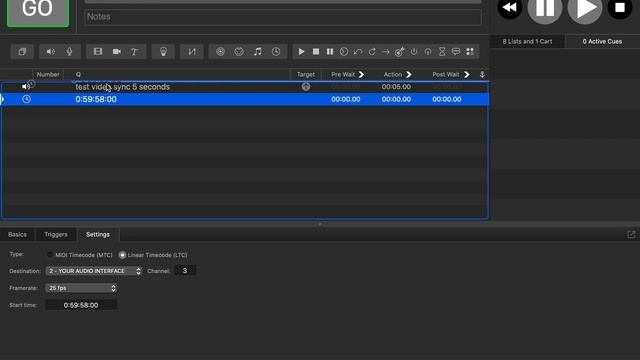Add a Timecode cue (clock icon)
The width and height of the screenshot is (640, 360).
coord(276,52)
